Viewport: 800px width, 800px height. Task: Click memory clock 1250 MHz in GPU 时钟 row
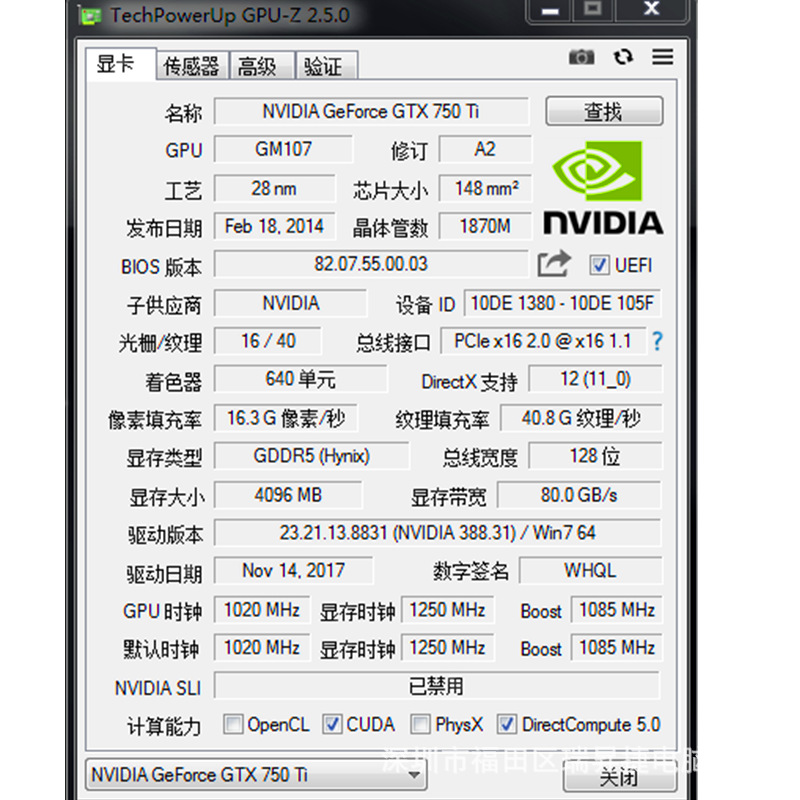(x=447, y=610)
